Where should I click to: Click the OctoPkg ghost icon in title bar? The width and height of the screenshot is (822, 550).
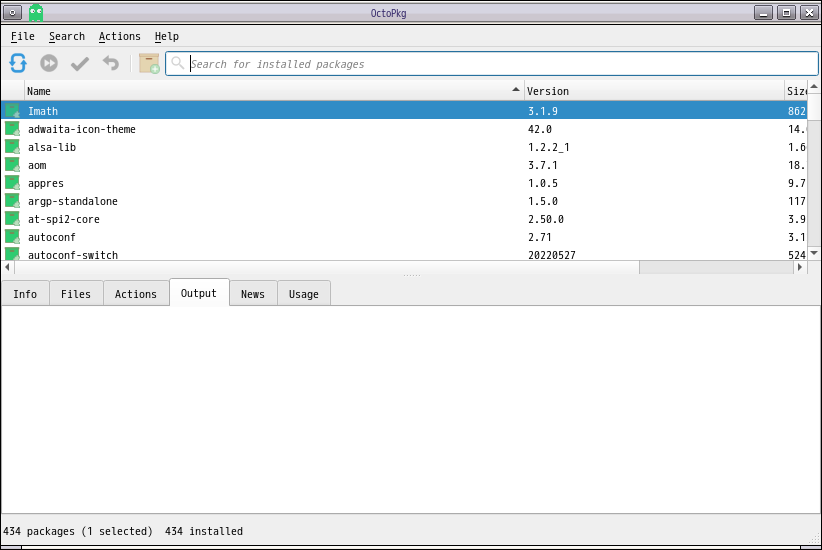point(36,13)
